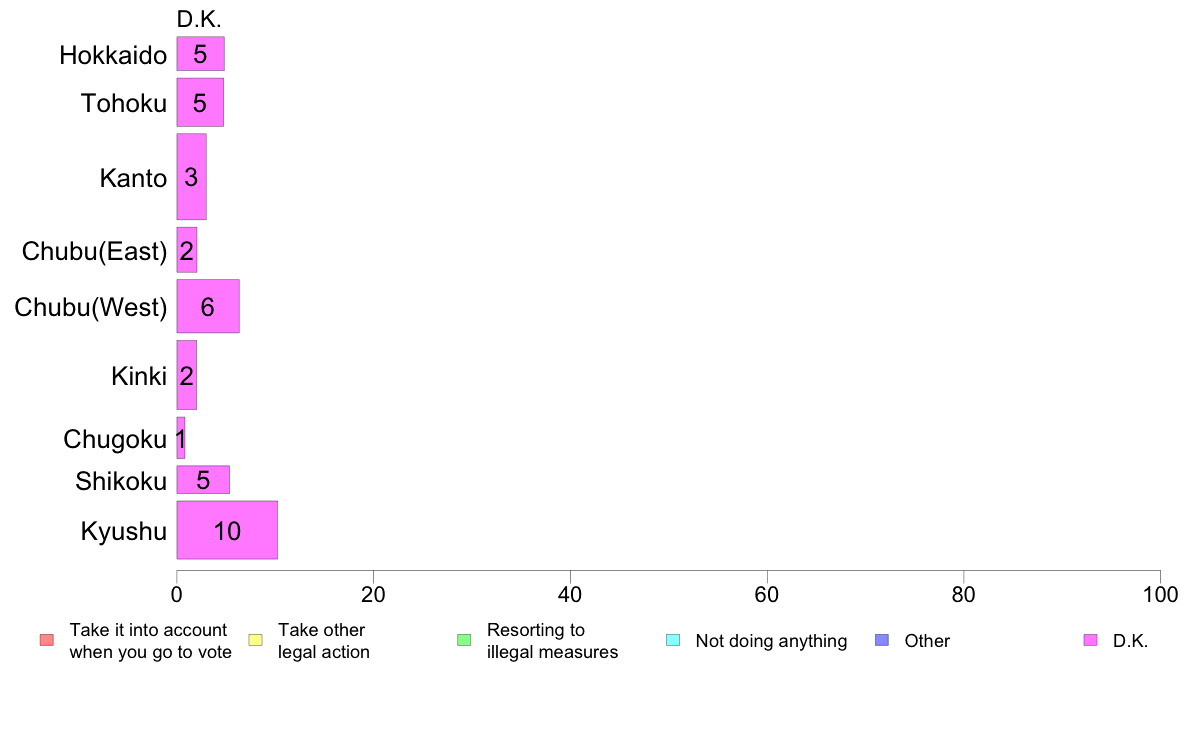Select the Shikoku bar showing 5
1188x736 pixels.
click(203, 480)
